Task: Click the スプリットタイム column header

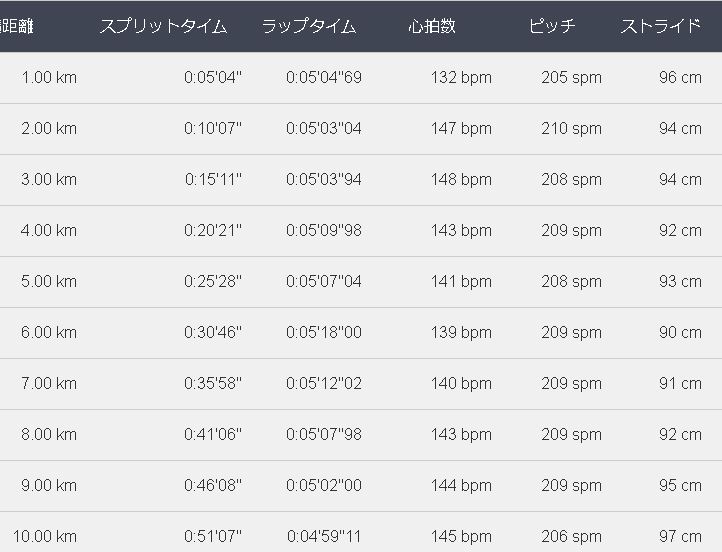Action: (163, 26)
